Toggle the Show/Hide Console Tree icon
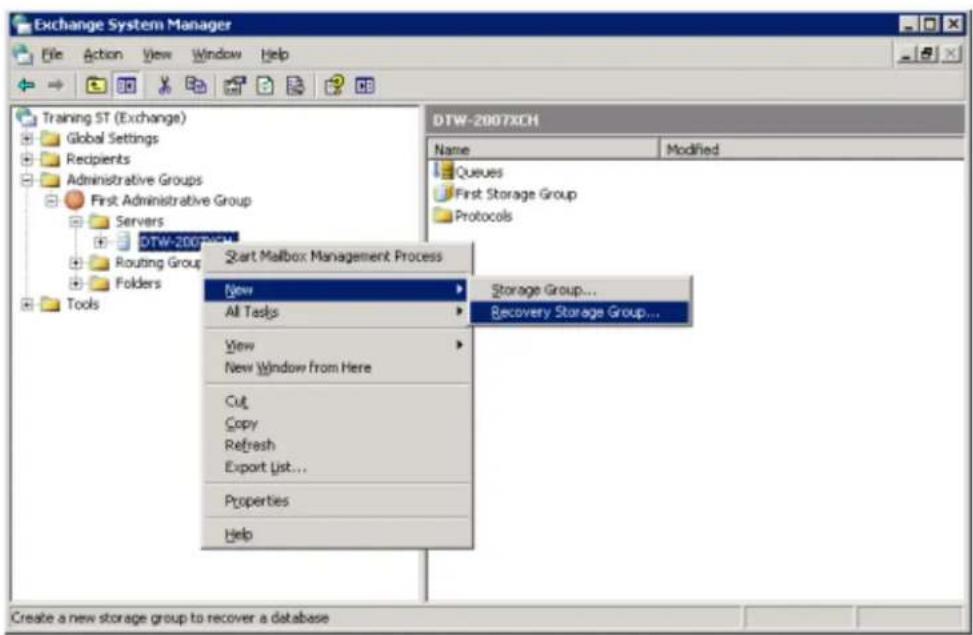This screenshot has width=973, height=635. pos(127,85)
